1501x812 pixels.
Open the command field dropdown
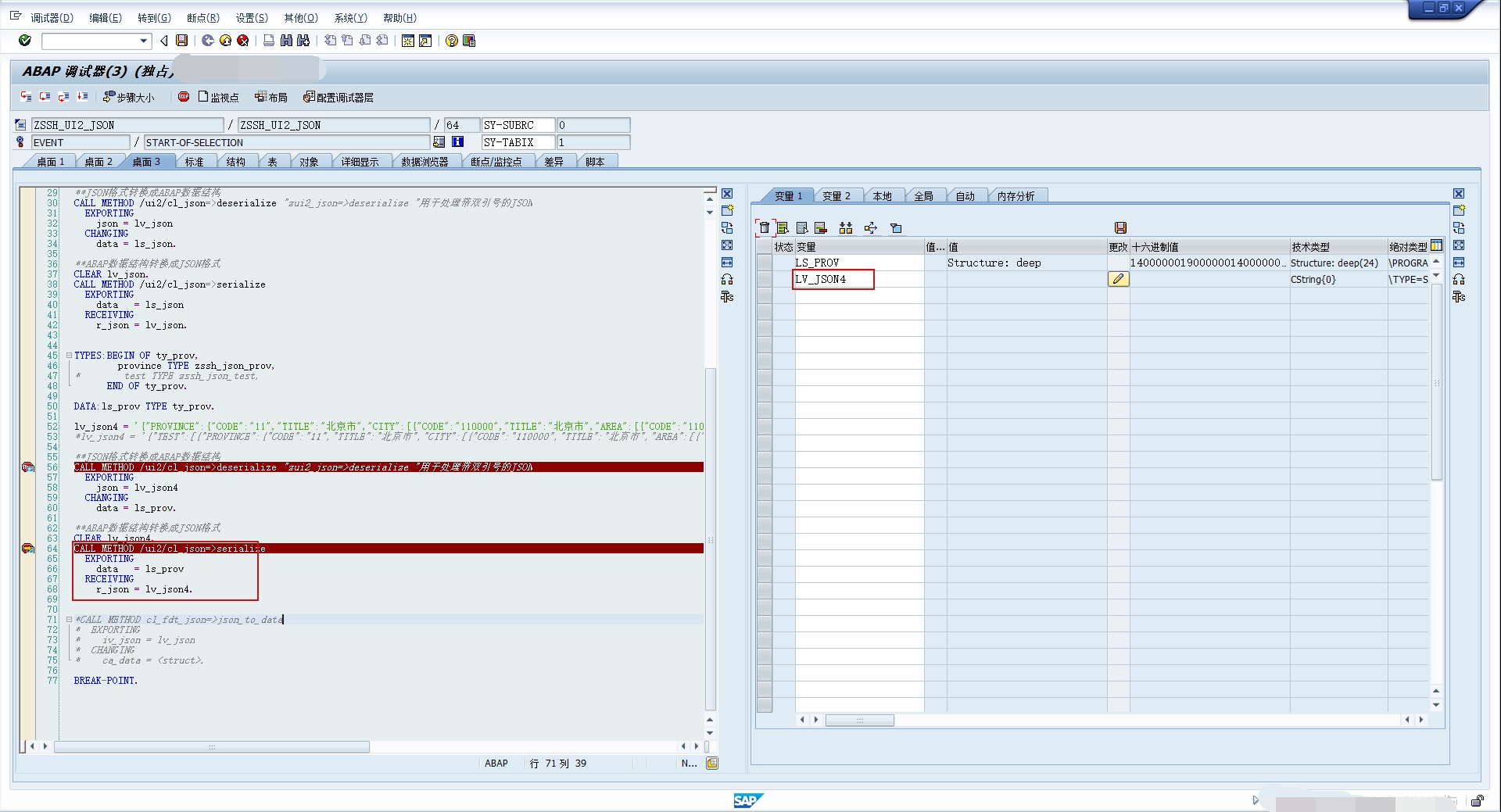click(x=143, y=41)
